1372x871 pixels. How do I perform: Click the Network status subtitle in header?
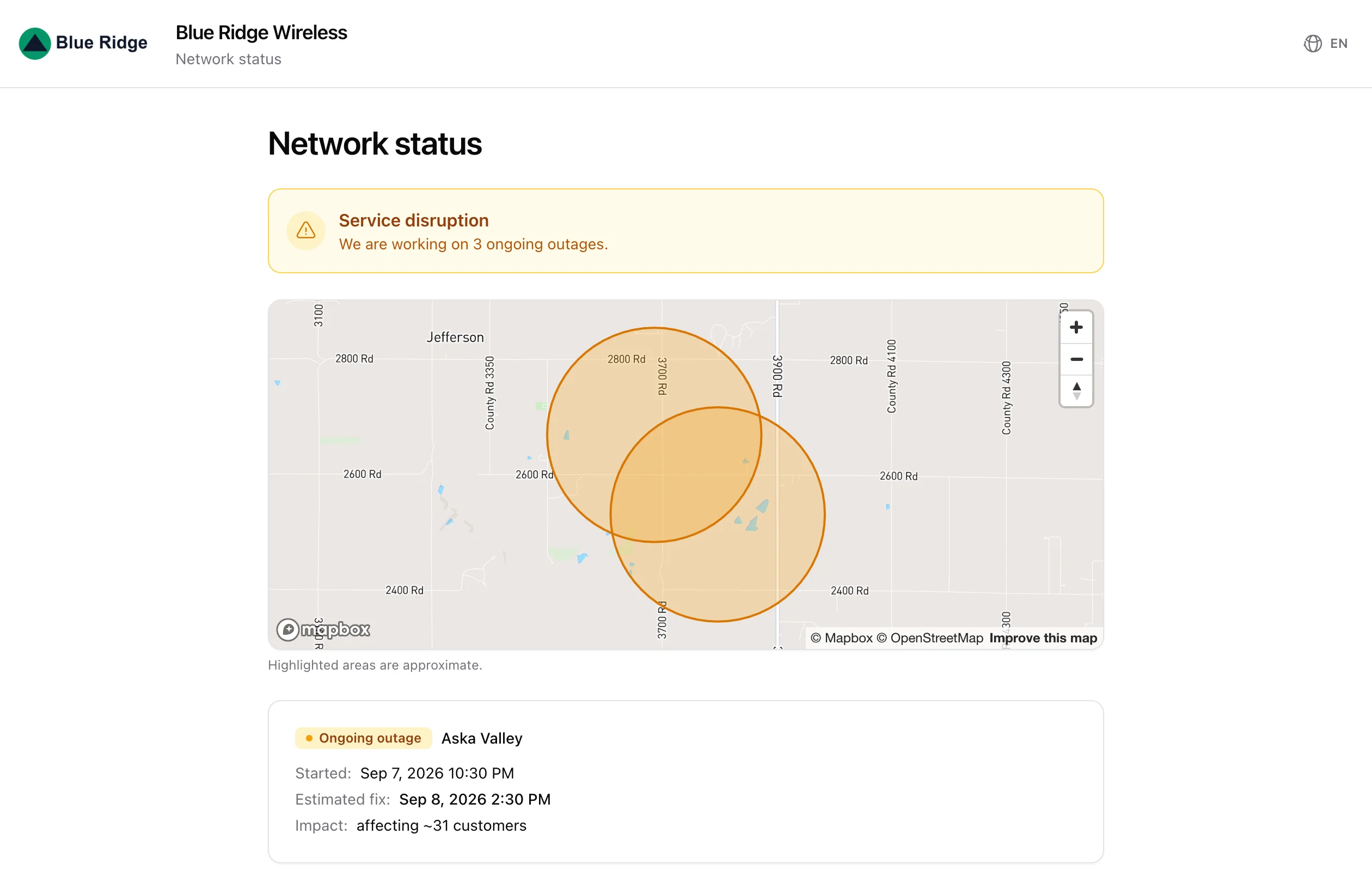point(228,59)
